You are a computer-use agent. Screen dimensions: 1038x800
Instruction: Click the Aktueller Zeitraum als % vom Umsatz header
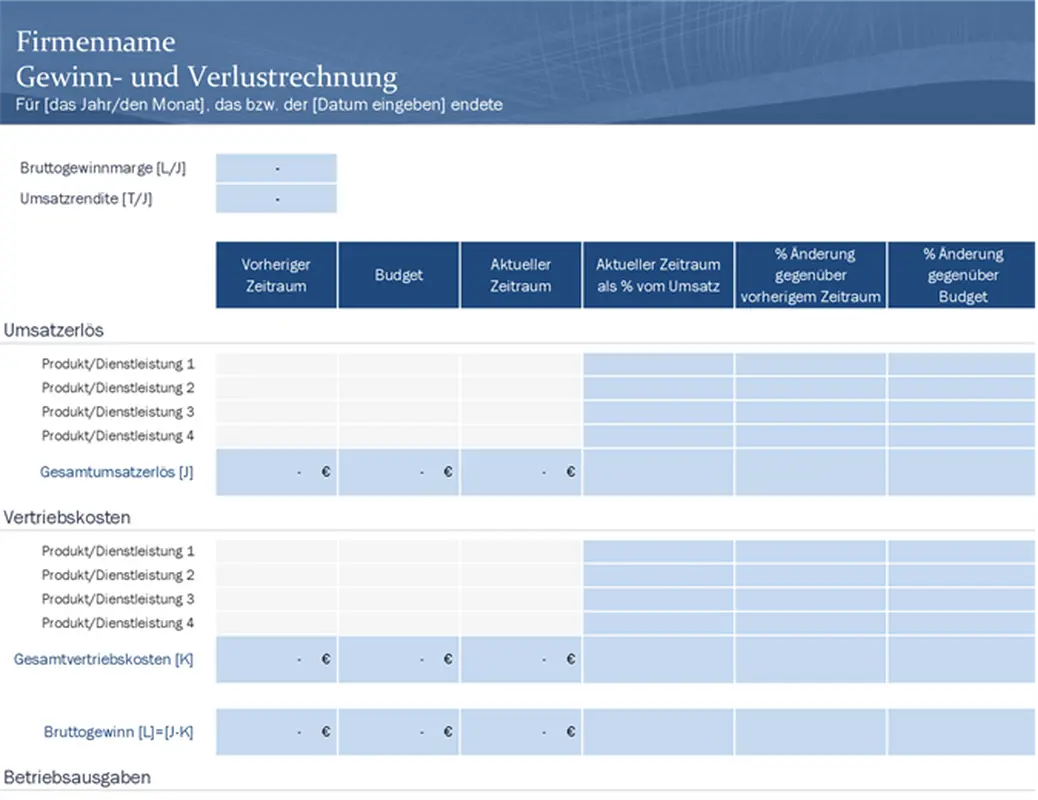658,275
